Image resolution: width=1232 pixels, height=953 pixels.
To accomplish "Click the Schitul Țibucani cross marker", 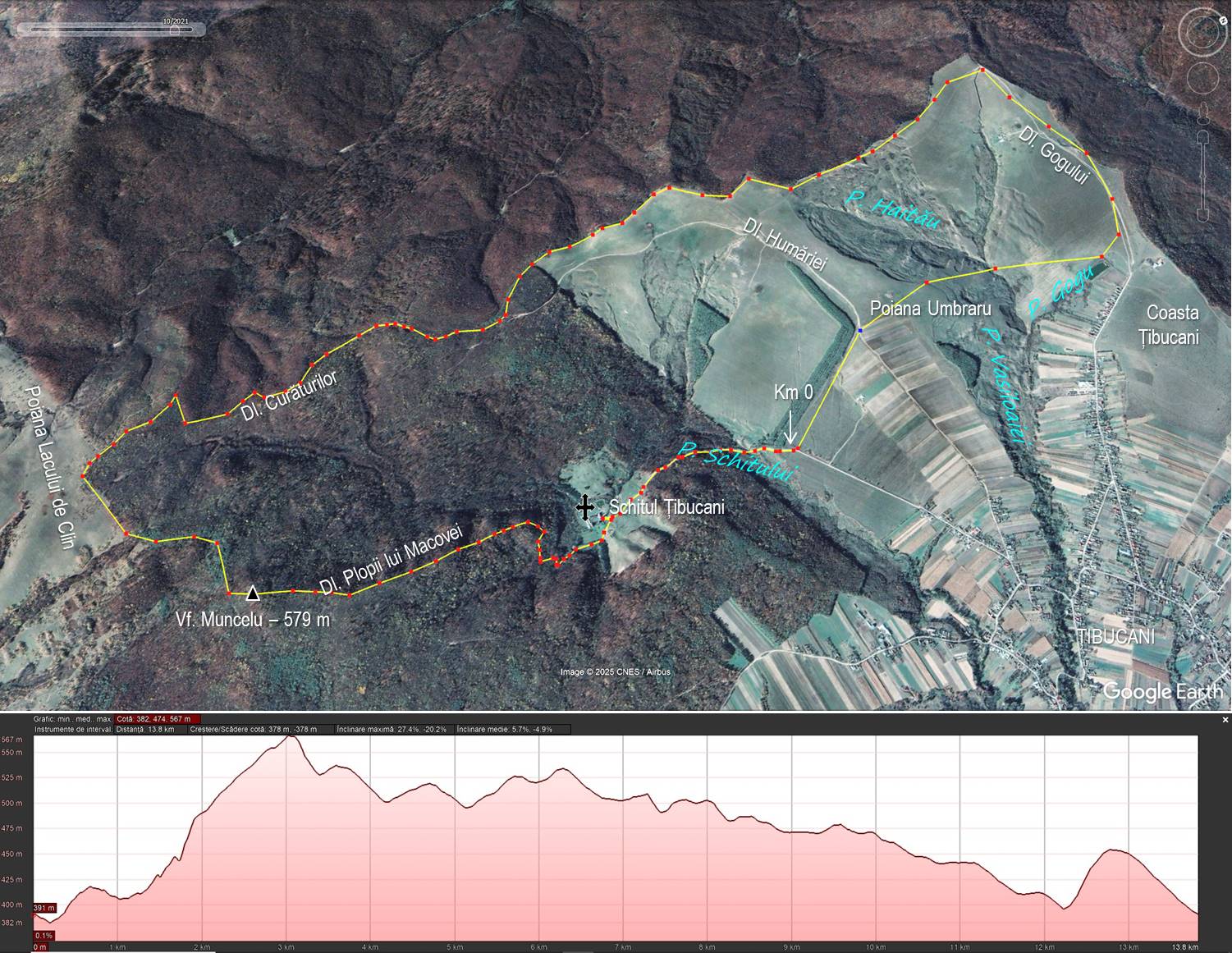I will pyautogui.click(x=584, y=507).
